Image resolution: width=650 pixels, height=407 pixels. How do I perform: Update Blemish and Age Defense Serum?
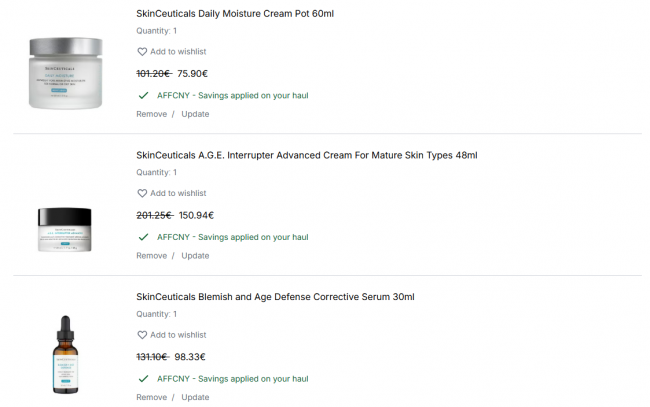click(195, 397)
